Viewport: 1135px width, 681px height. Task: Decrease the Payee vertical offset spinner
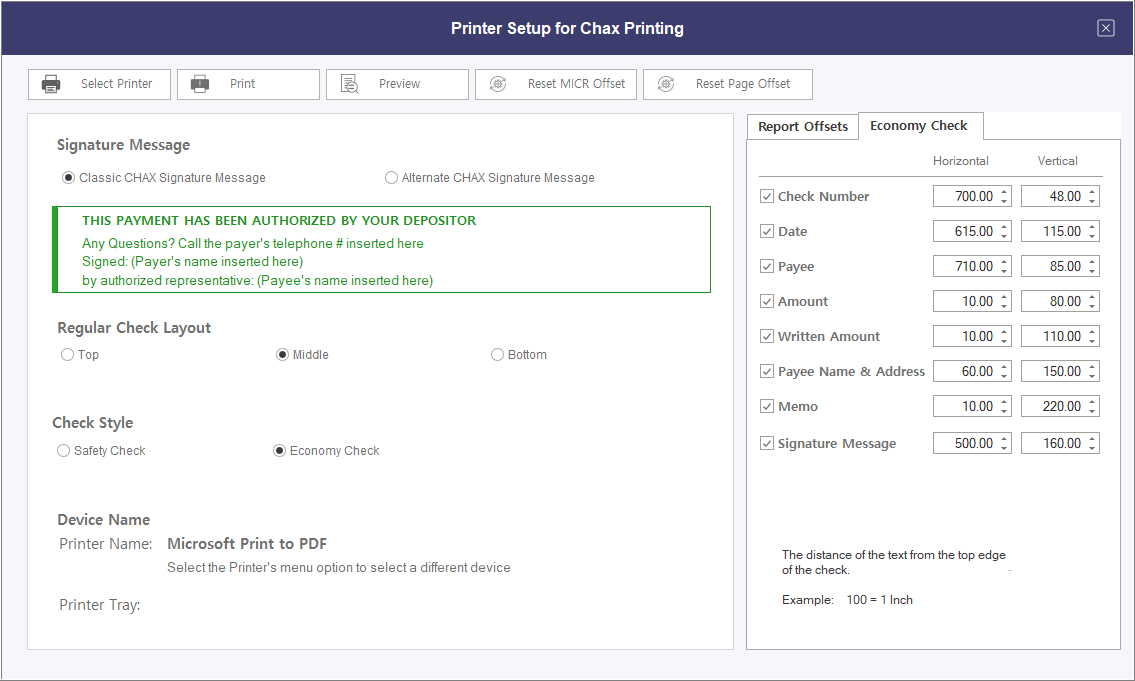coord(1092,271)
